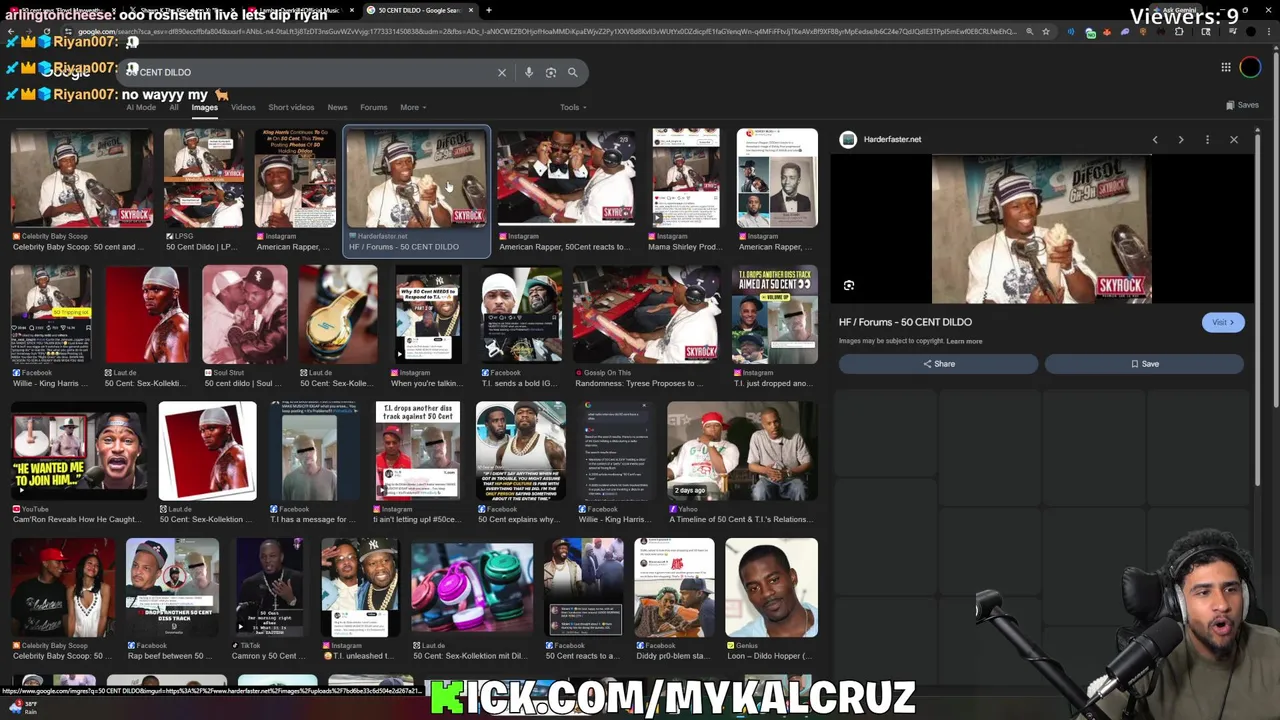The width and height of the screenshot is (1280, 720).
Task: Open Facebook 'Diddy pr0-blem sta...' thumbnail
Action: tap(674, 588)
